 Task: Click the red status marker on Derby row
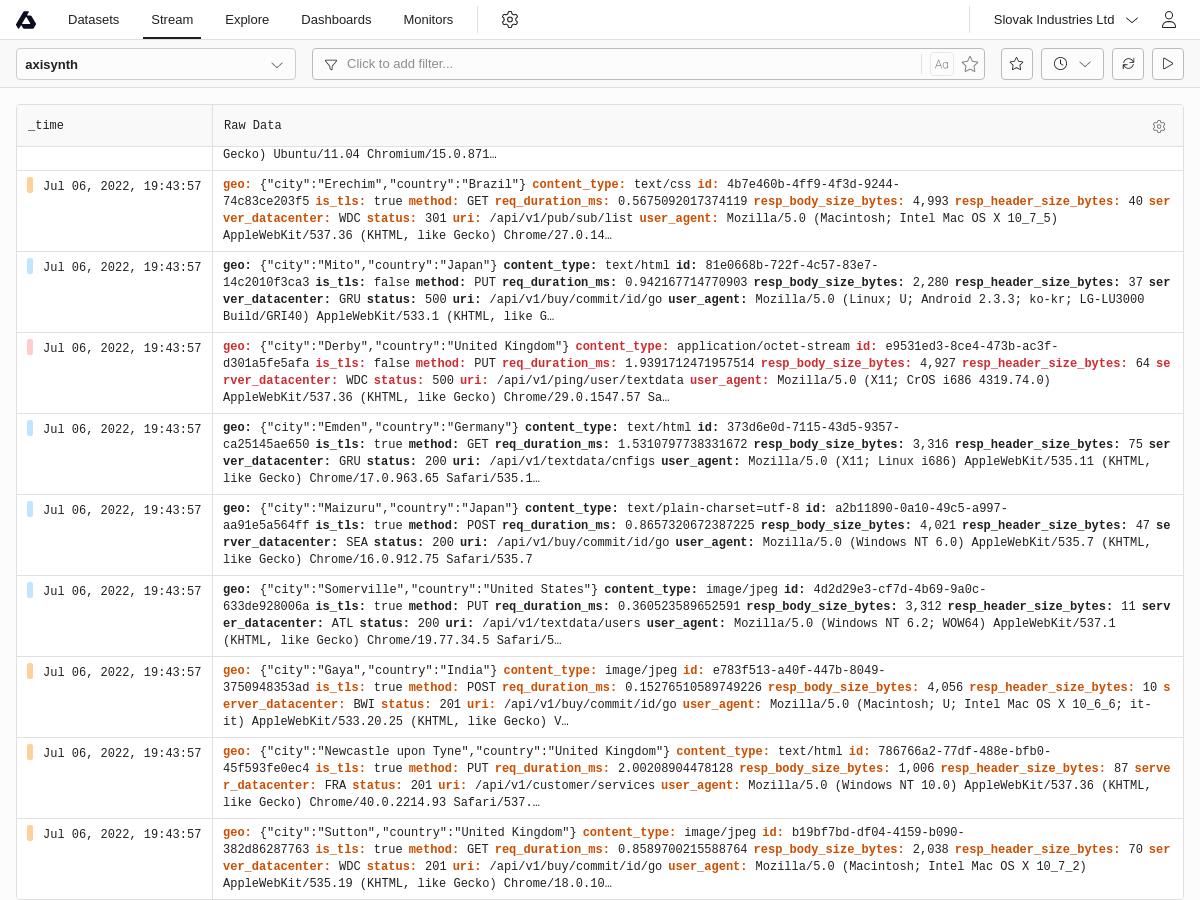pos(30,347)
